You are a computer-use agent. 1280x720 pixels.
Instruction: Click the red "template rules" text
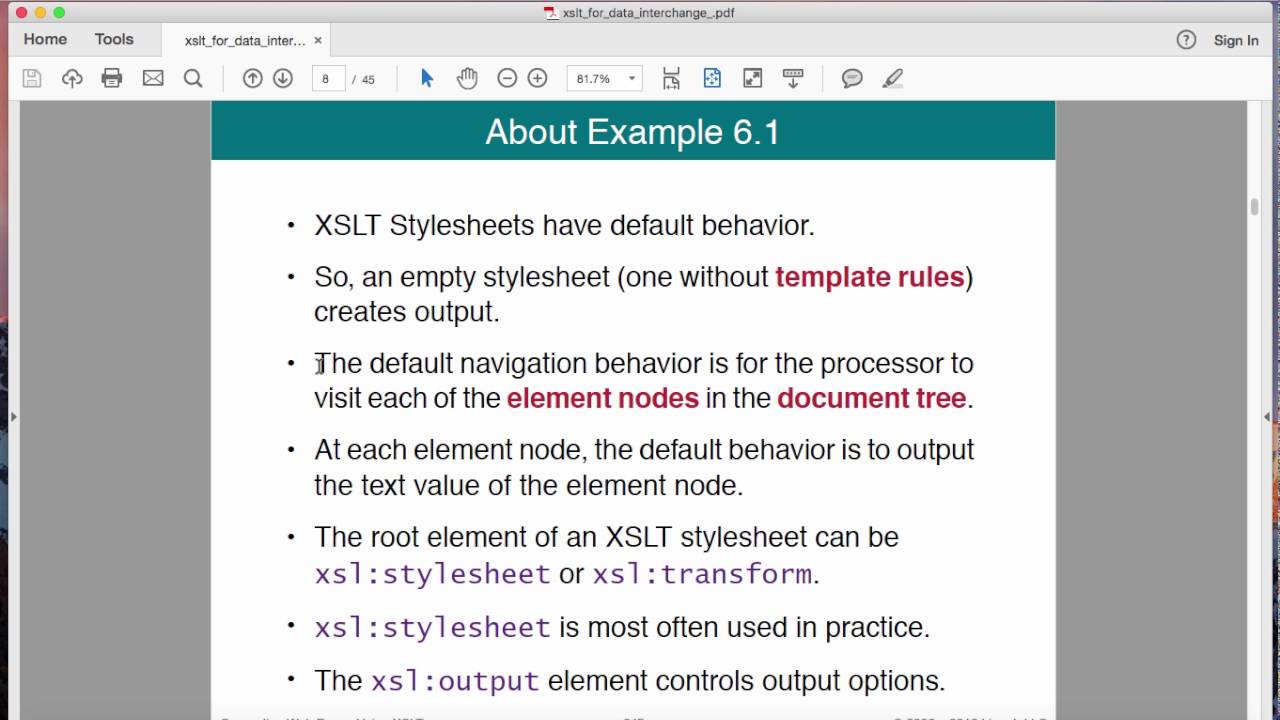[869, 277]
